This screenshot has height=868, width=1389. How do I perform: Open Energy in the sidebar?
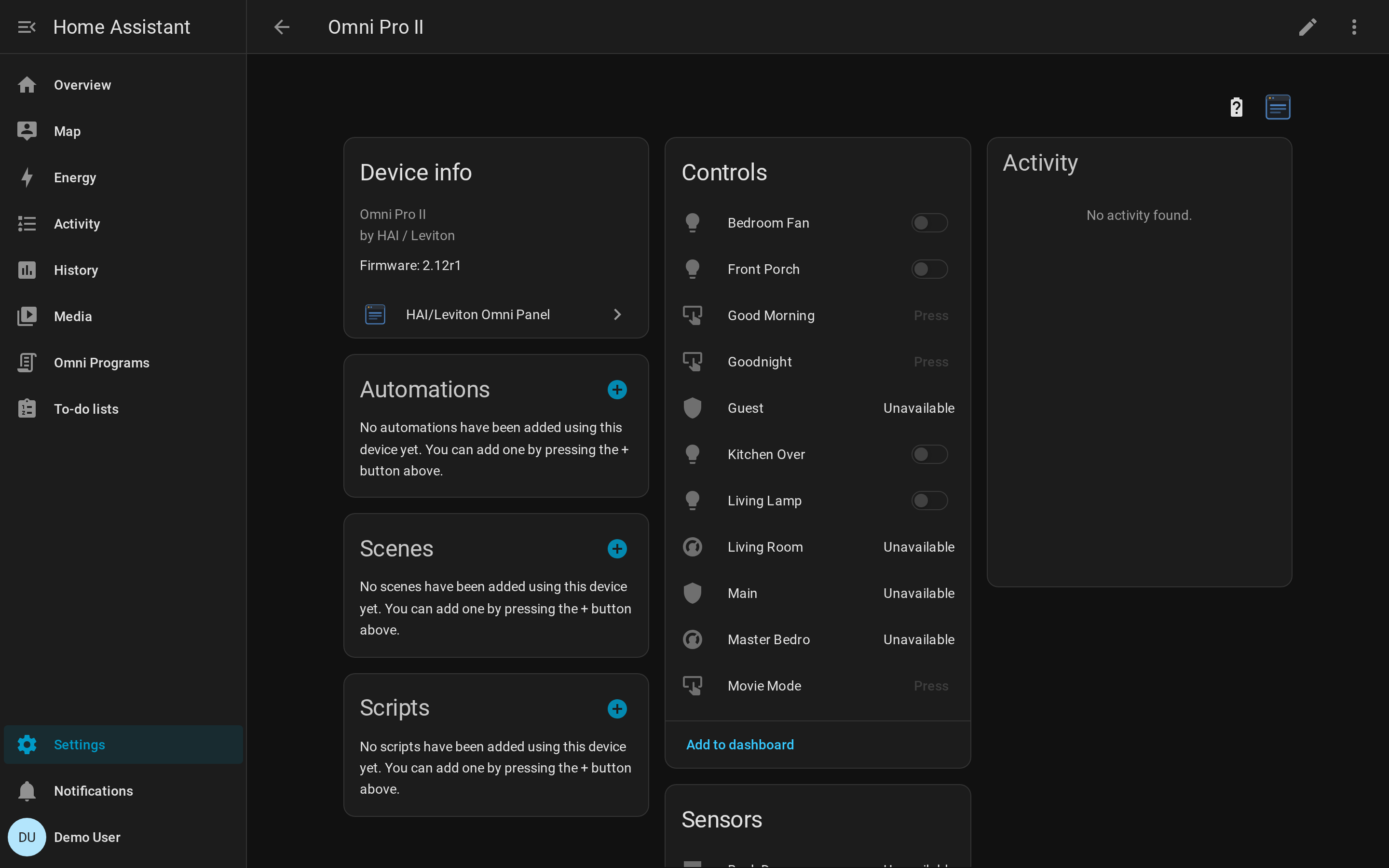pyautogui.click(x=123, y=177)
